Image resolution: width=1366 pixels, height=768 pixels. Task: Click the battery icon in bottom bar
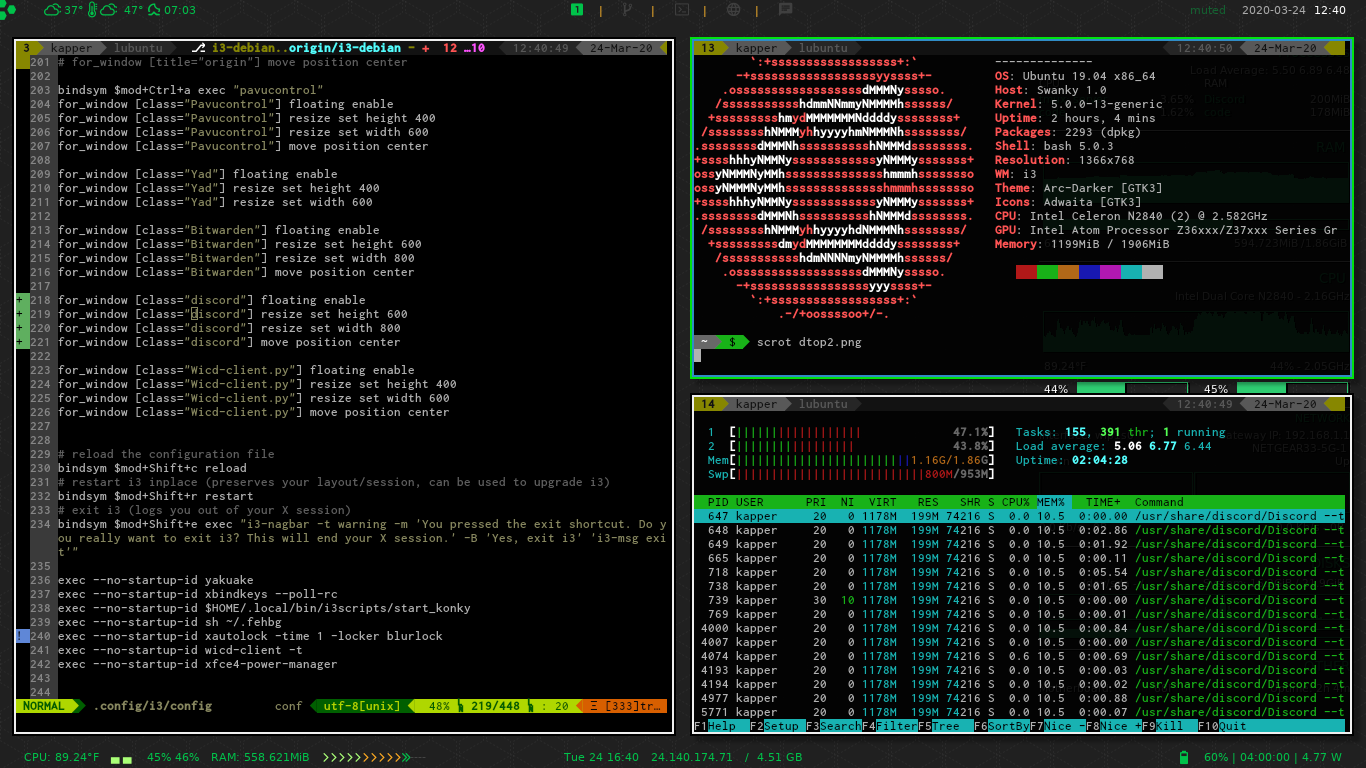click(1185, 757)
